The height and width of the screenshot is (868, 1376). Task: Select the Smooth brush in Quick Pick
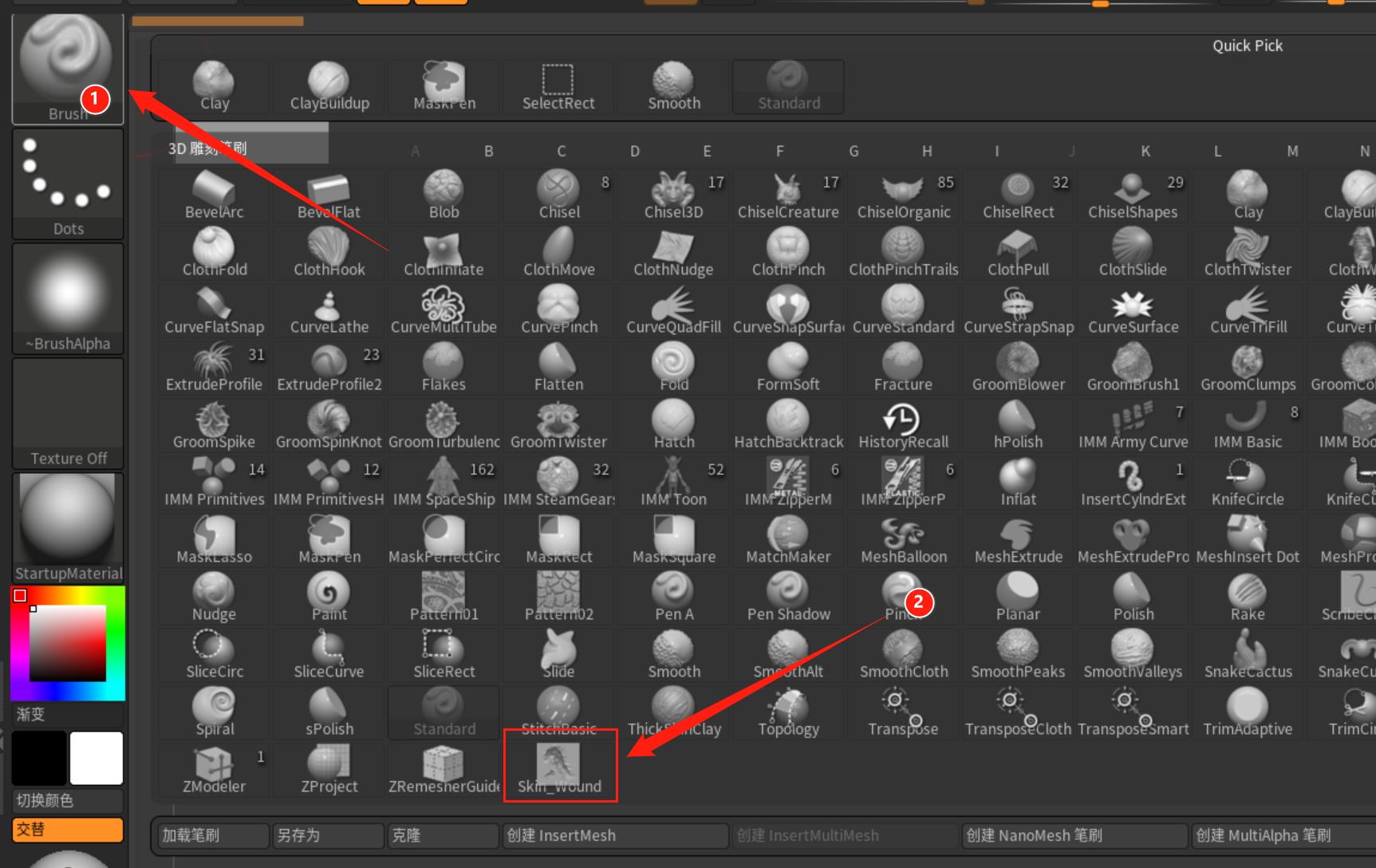(x=674, y=86)
